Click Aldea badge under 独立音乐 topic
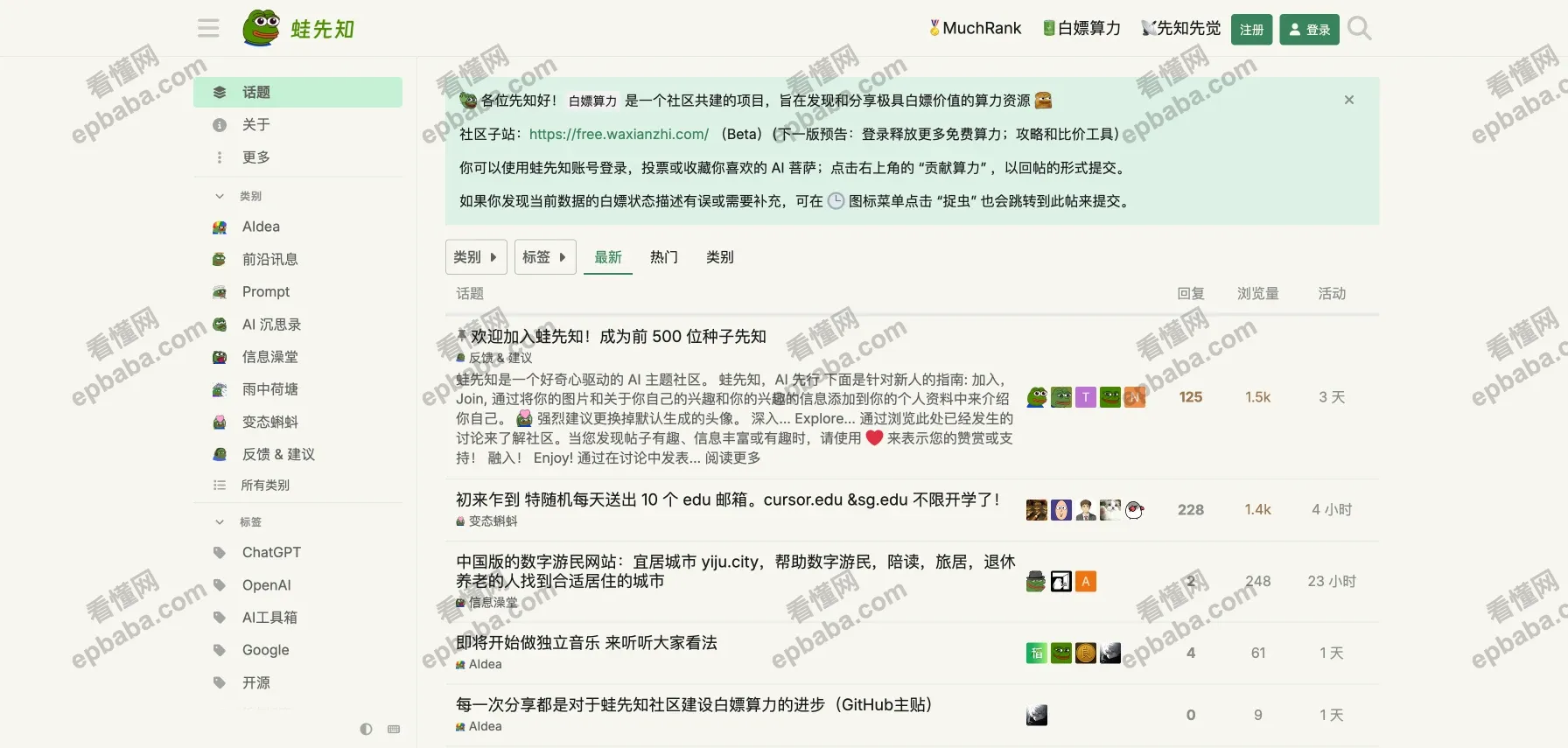Screen dimensions: 1568x748 tap(479, 664)
